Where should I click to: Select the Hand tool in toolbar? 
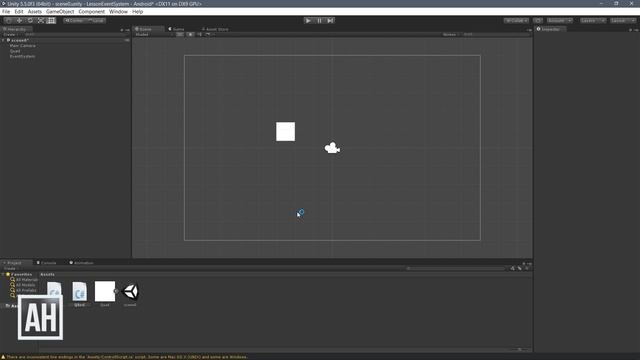click(x=9, y=20)
